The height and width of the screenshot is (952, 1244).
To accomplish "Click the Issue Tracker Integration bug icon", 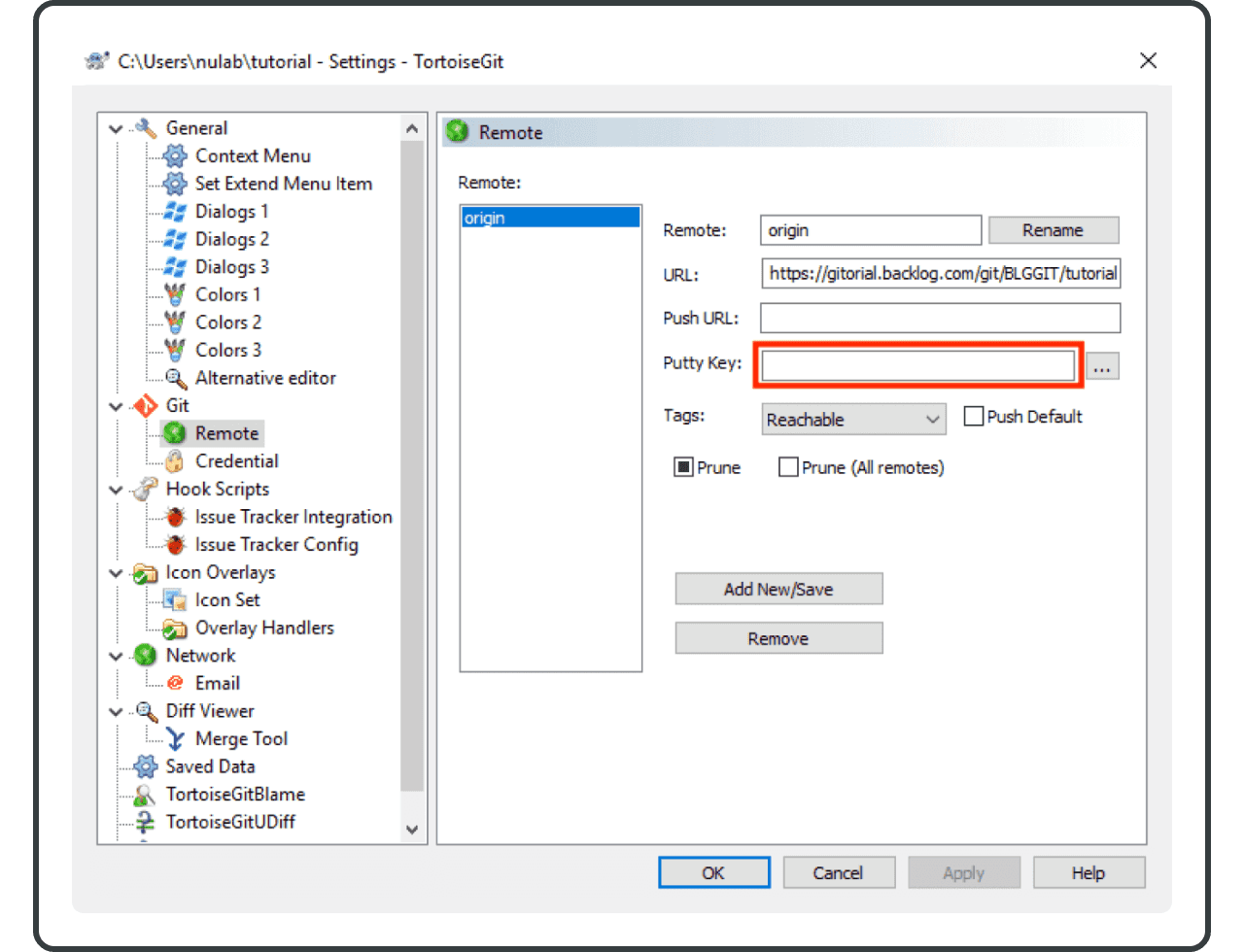I will click(175, 518).
